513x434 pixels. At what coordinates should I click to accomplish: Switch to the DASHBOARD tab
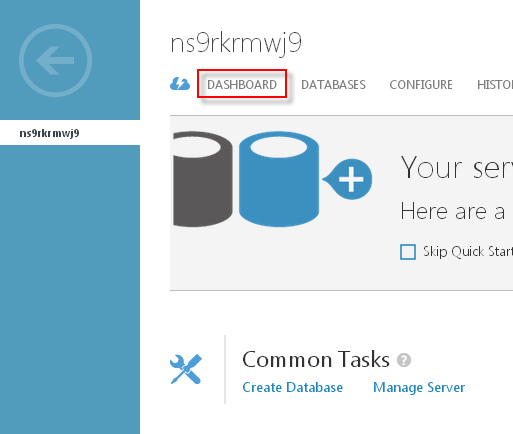242,85
